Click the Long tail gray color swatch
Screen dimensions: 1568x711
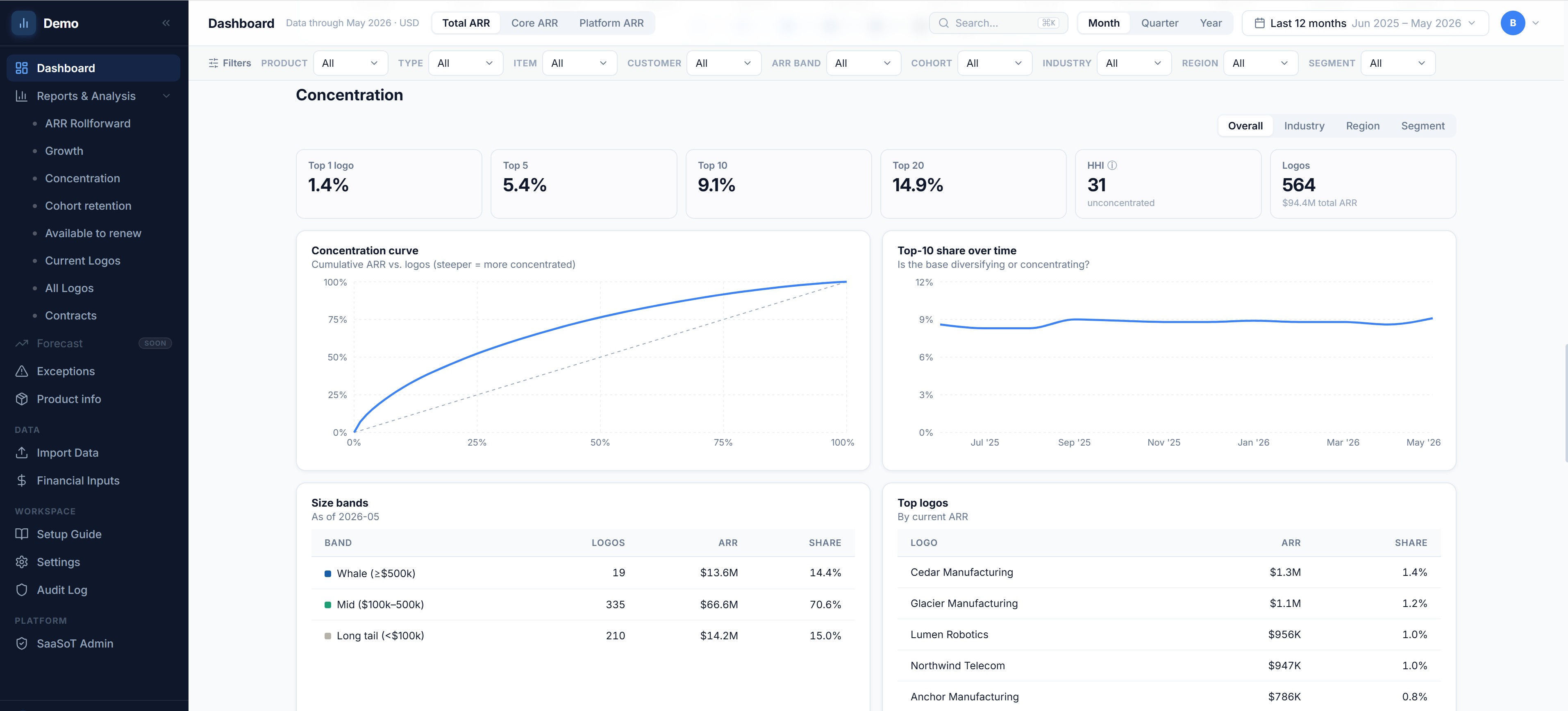[x=327, y=636]
